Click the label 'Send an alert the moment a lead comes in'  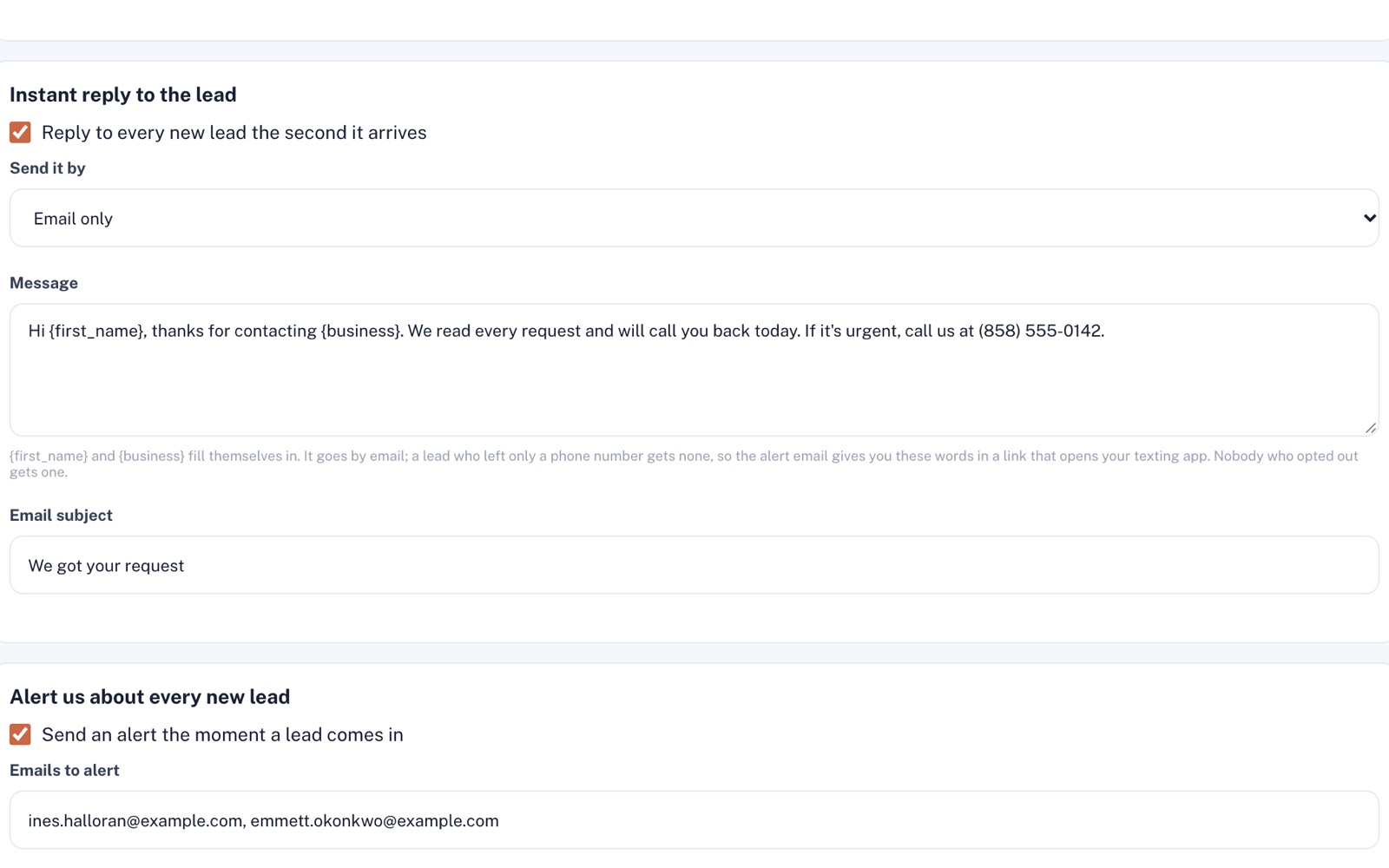point(222,735)
